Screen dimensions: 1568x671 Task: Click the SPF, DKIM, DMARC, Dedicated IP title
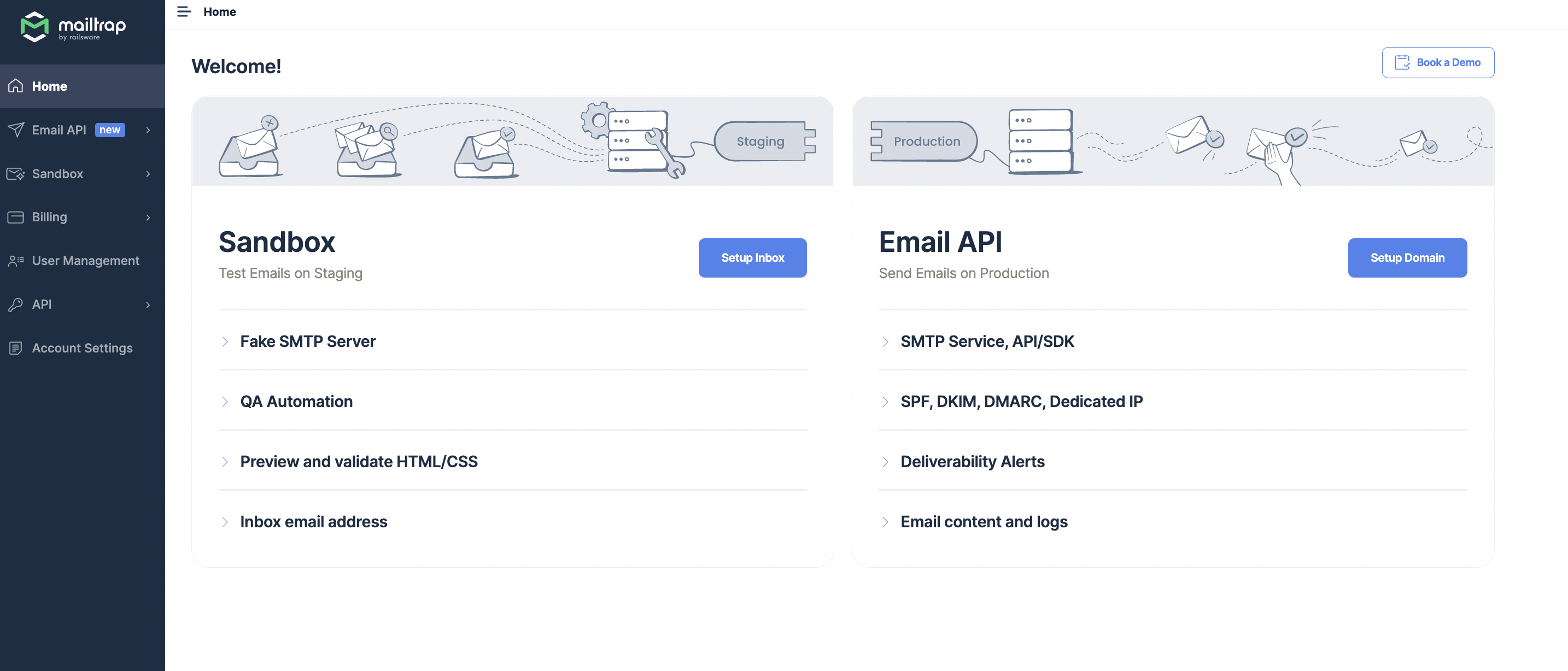click(x=1021, y=402)
